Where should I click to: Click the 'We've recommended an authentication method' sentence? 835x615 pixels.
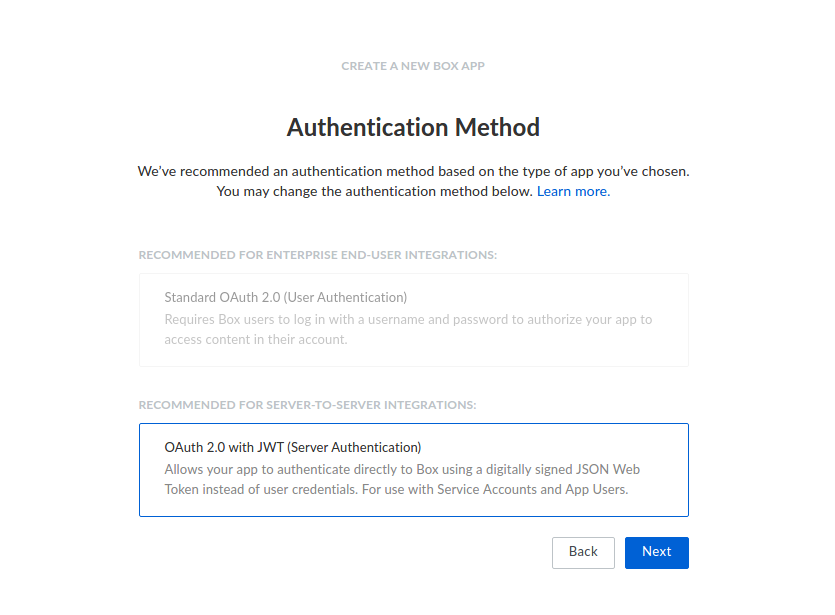coord(413,171)
